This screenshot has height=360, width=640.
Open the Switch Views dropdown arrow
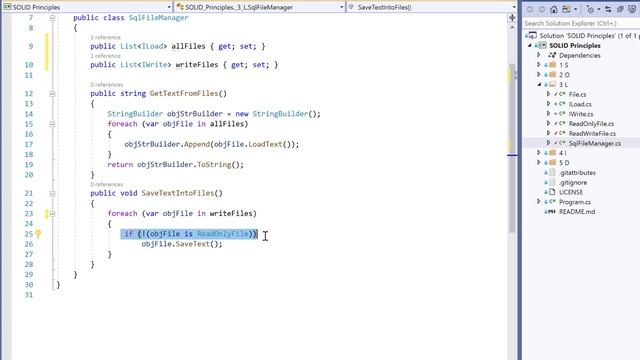pyautogui.click(x=576, y=9)
